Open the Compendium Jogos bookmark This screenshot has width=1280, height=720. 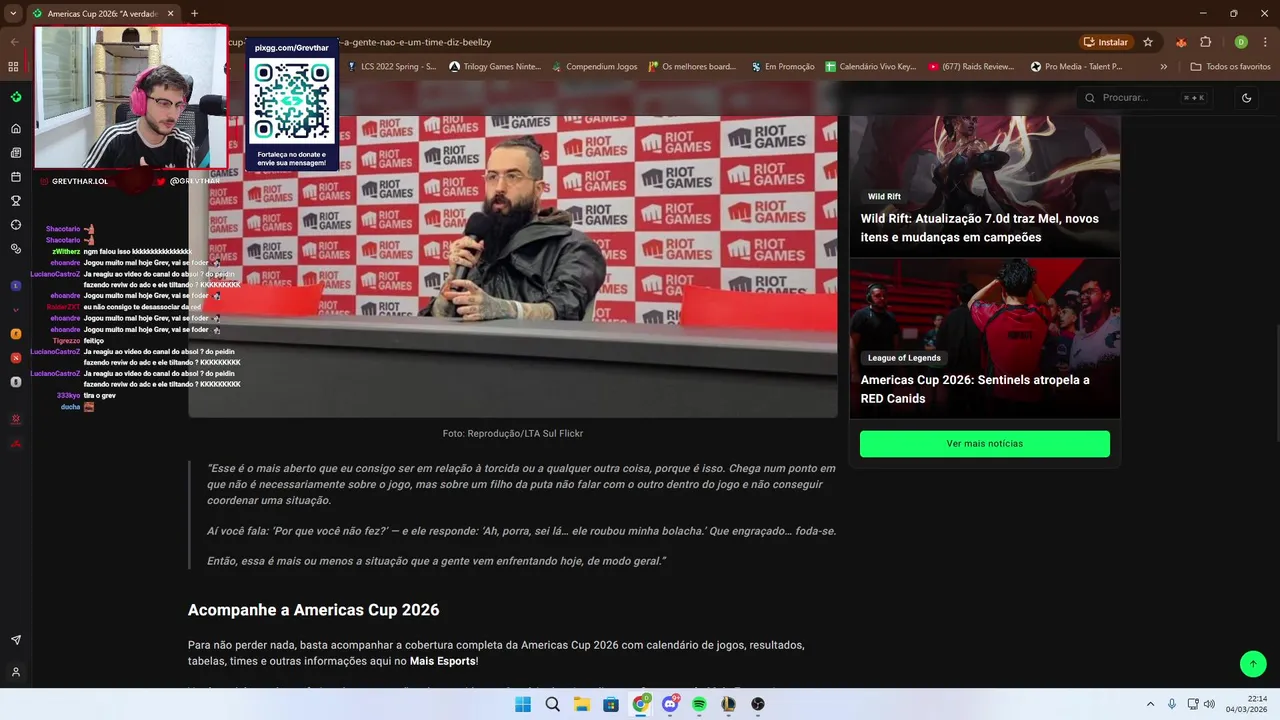click(x=594, y=67)
